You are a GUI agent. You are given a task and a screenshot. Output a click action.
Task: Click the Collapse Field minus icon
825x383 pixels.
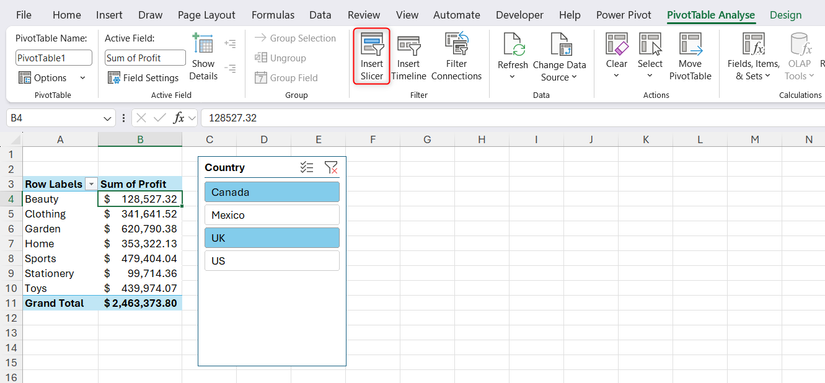pos(230,68)
